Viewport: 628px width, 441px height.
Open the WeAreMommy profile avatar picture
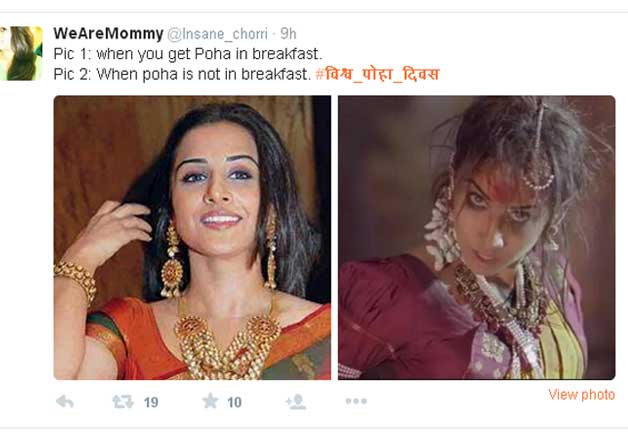[x=21, y=53]
